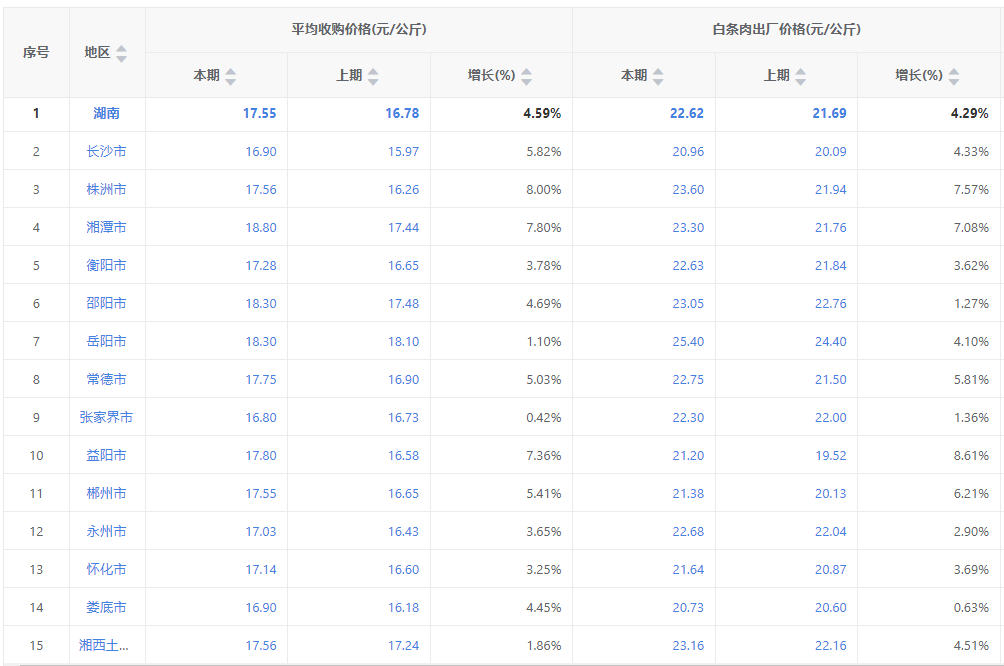
Task: Sort 白条肉出厂价格 增长(%) column
Action: pyautogui.click(x=953, y=76)
